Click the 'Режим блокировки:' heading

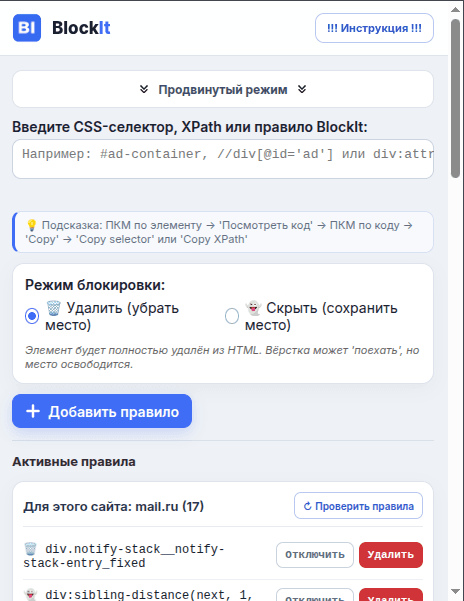tap(95, 285)
